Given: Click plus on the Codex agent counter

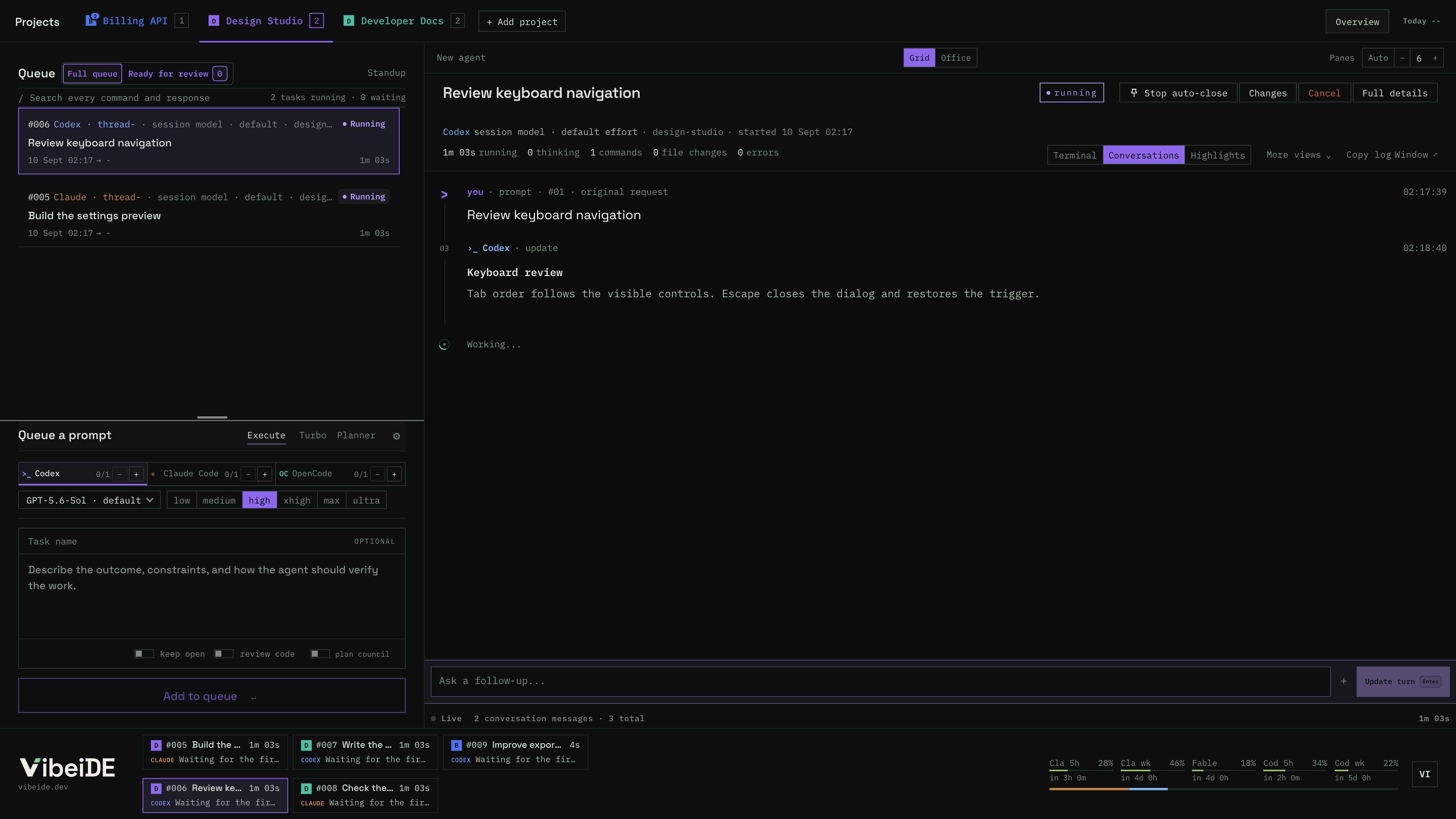Looking at the screenshot, I should pyautogui.click(x=136, y=474).
